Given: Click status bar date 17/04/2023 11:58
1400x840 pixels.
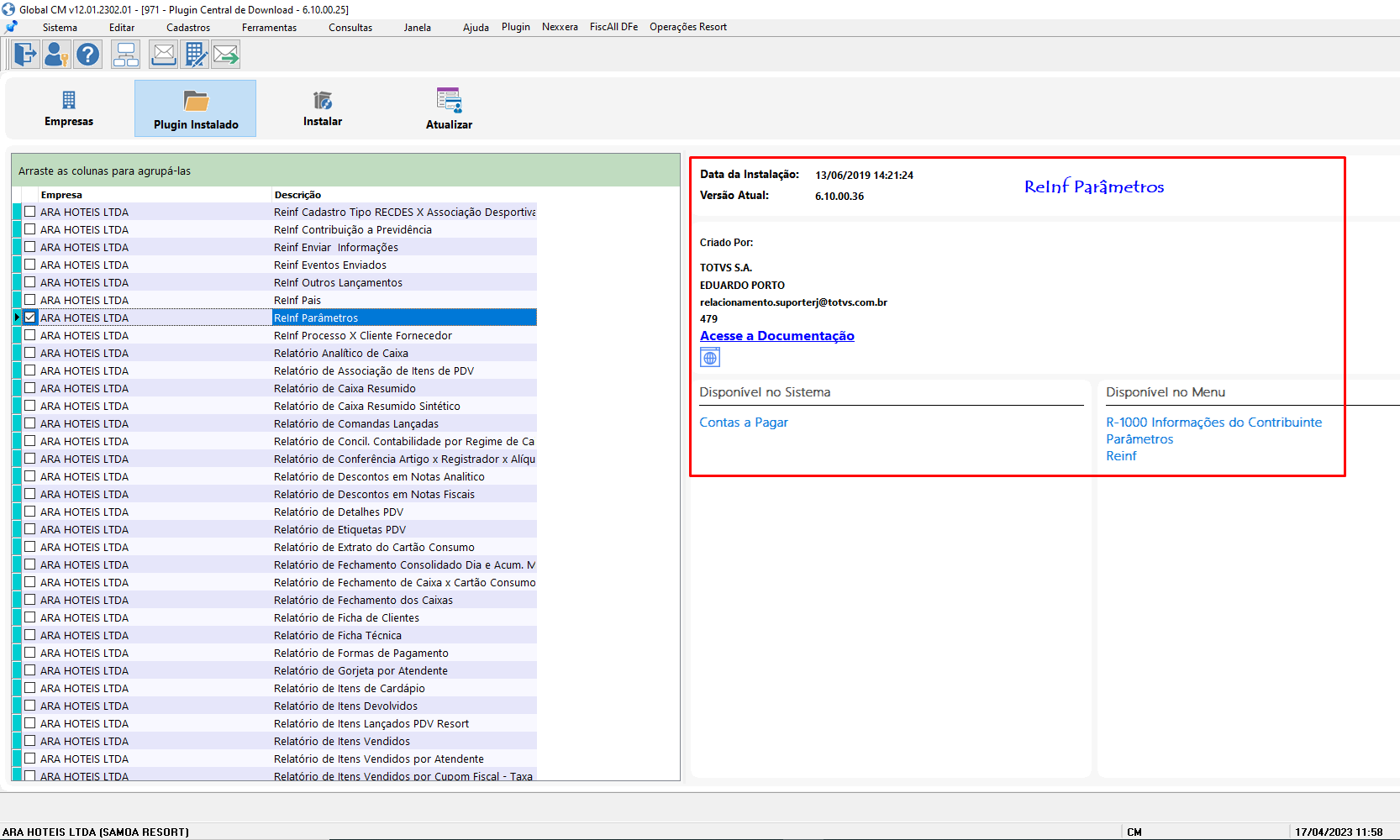Looking at the screenshot, I should coord(1339,832).
